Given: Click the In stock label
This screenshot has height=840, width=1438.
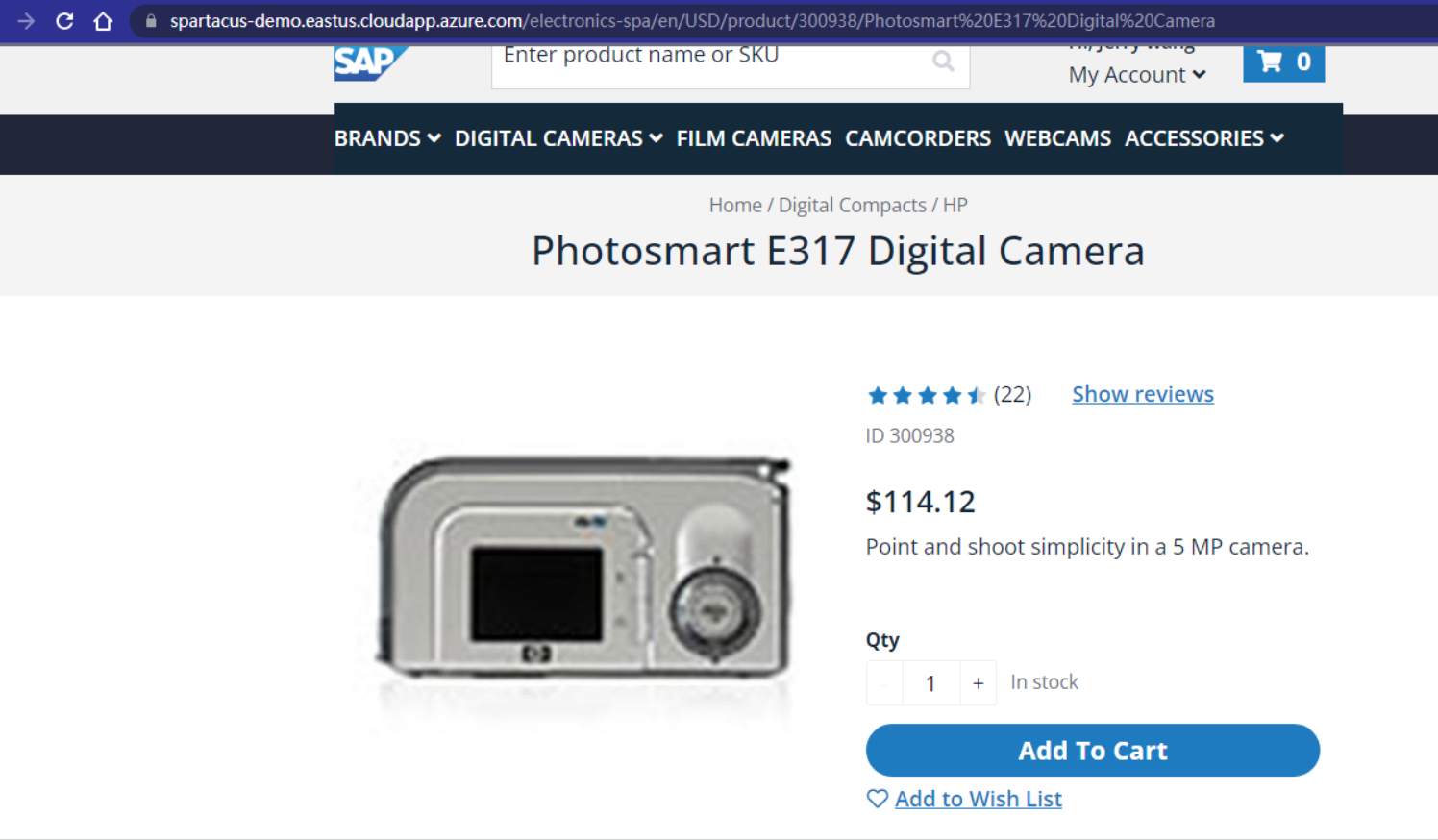Looking at the screenshot, I should coord(1044,682).
